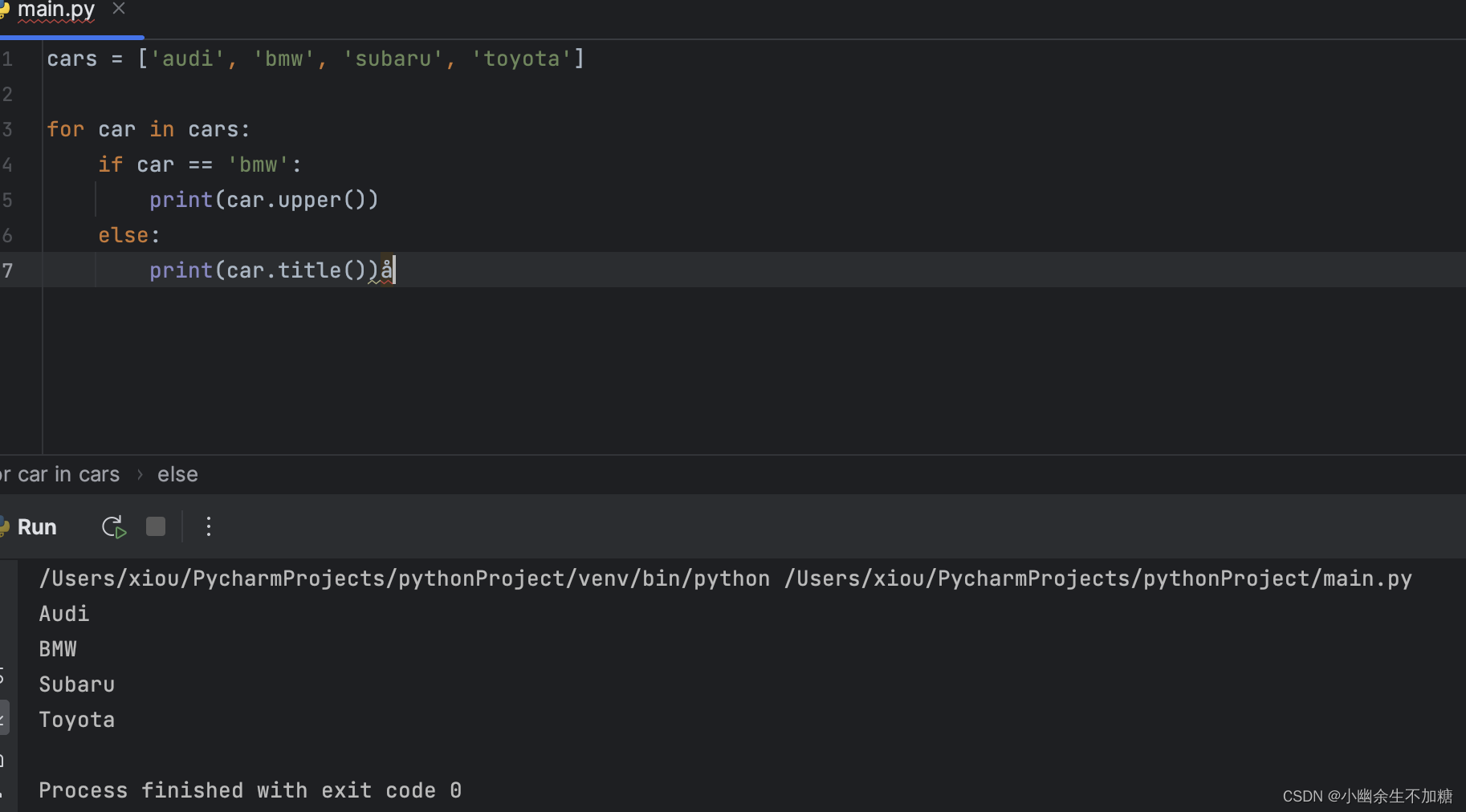Click the 'Subaru' output line
The width and height of the screenshot is (1466, 812).
pos(77,684)
